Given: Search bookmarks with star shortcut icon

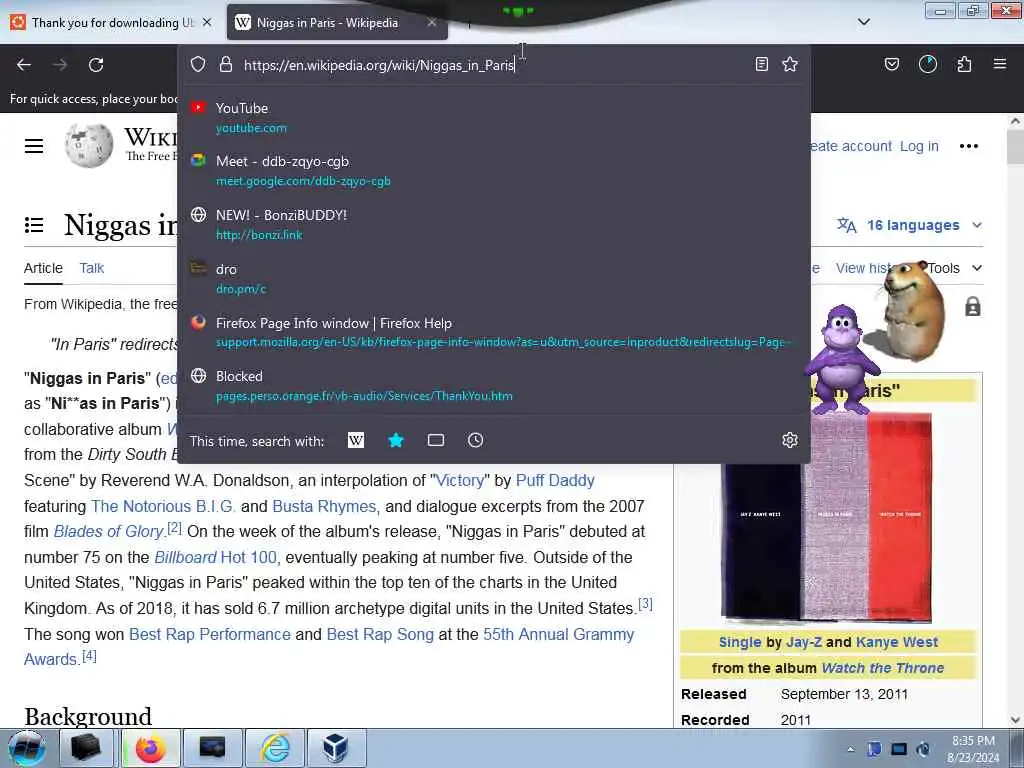Looking at the screenshot, I should pos(396,440).
